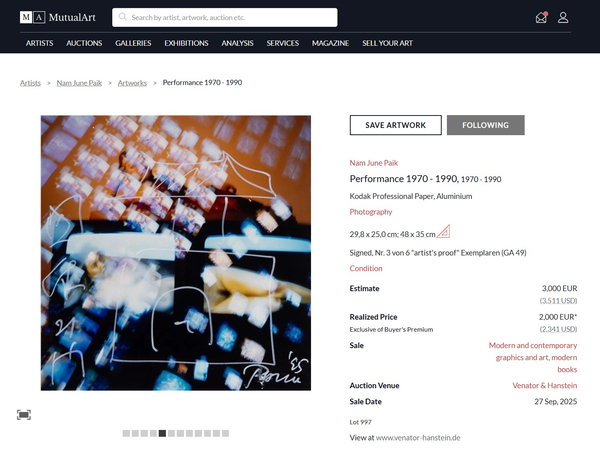Screen dimensions: 600x454
Task: Go to the Galleries menu item
Action: point(133,43)
